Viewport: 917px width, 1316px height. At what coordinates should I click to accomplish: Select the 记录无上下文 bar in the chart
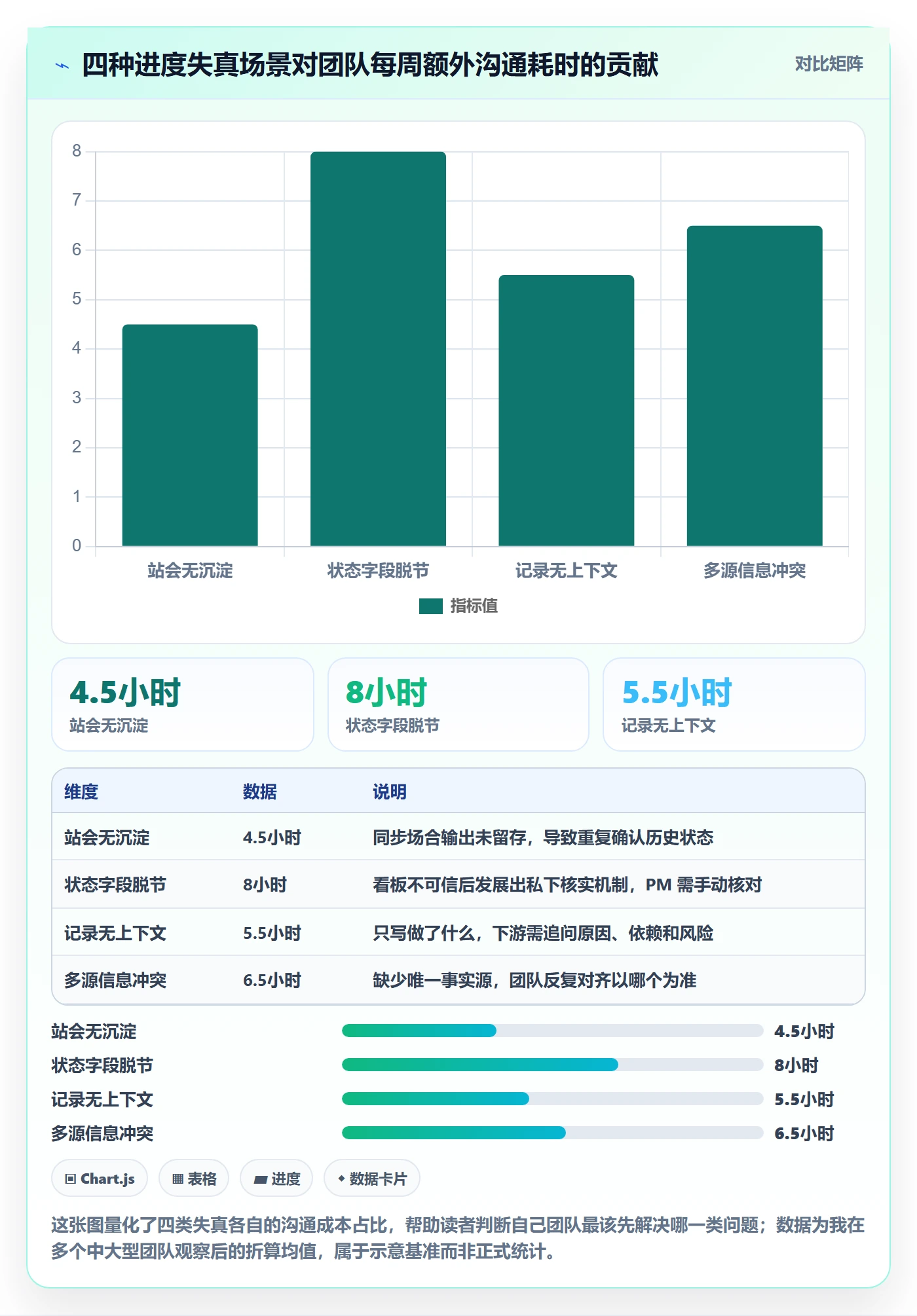[567, 411]
